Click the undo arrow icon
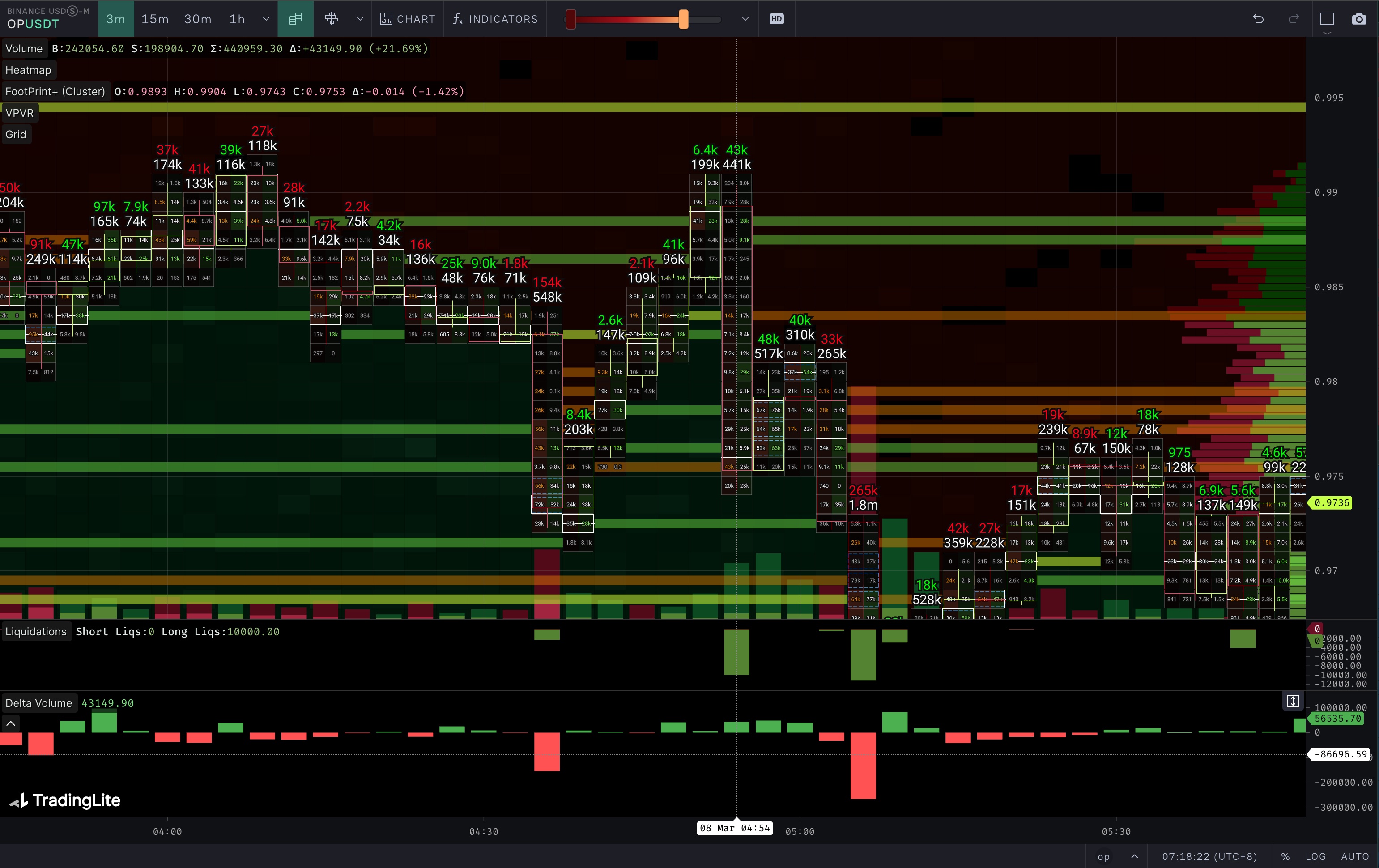The height and width of the screenshot is (868, 1379). coord(1258,19)
